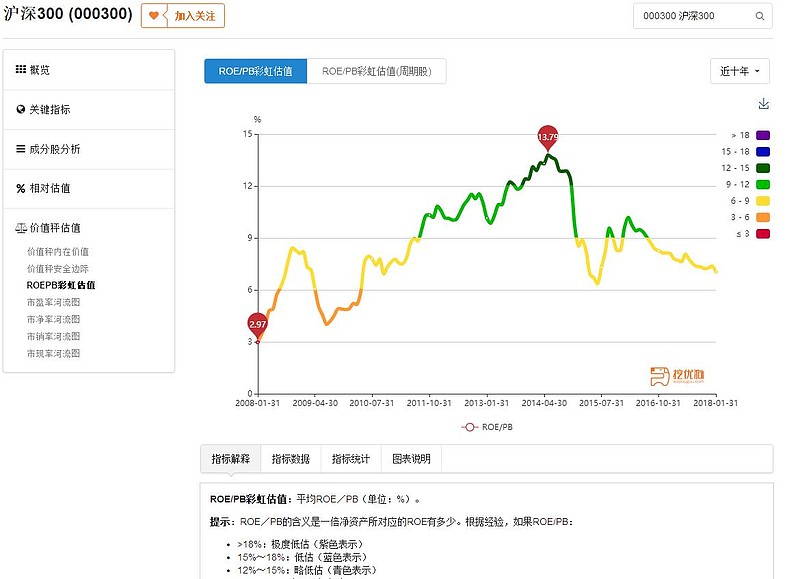Click the heart icon in follow button

154,16
